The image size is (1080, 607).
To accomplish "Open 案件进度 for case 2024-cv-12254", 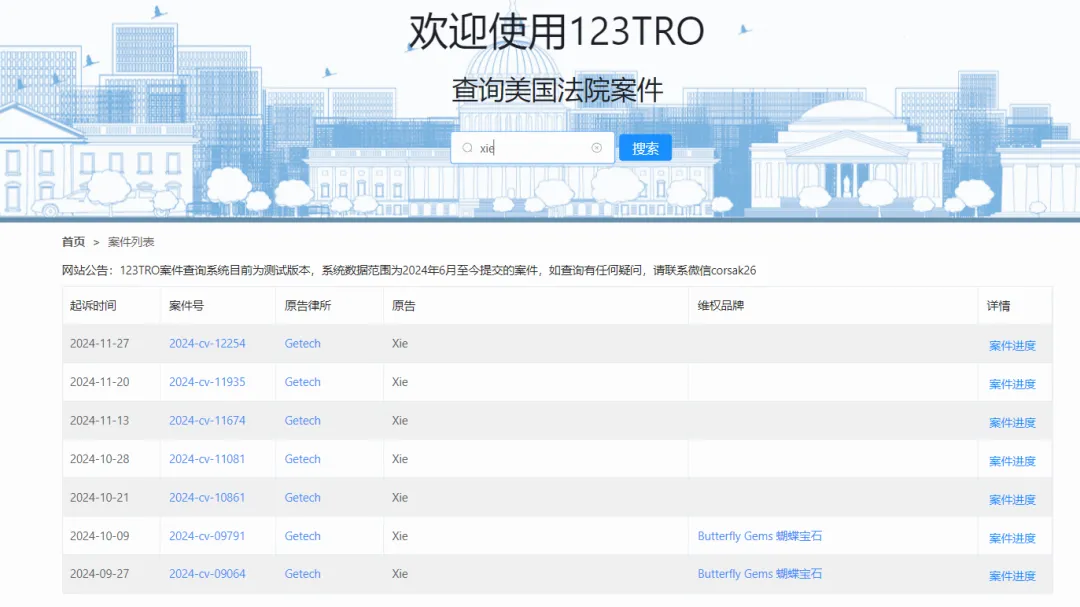I will (1012, 345).
